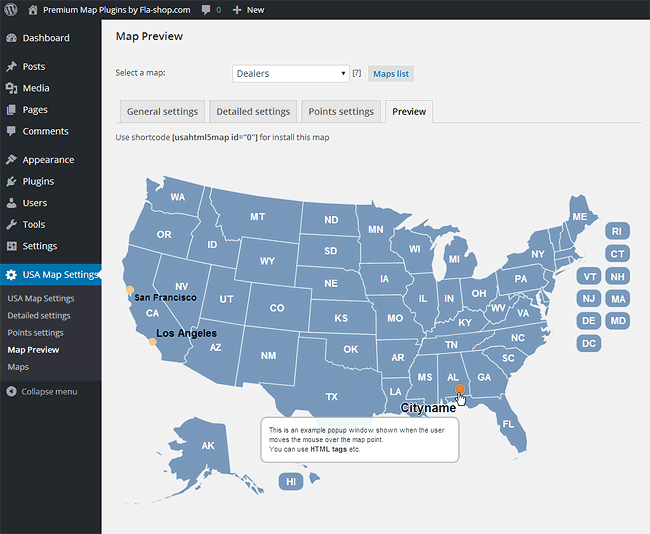Click the DE state button

click(589, 321)
